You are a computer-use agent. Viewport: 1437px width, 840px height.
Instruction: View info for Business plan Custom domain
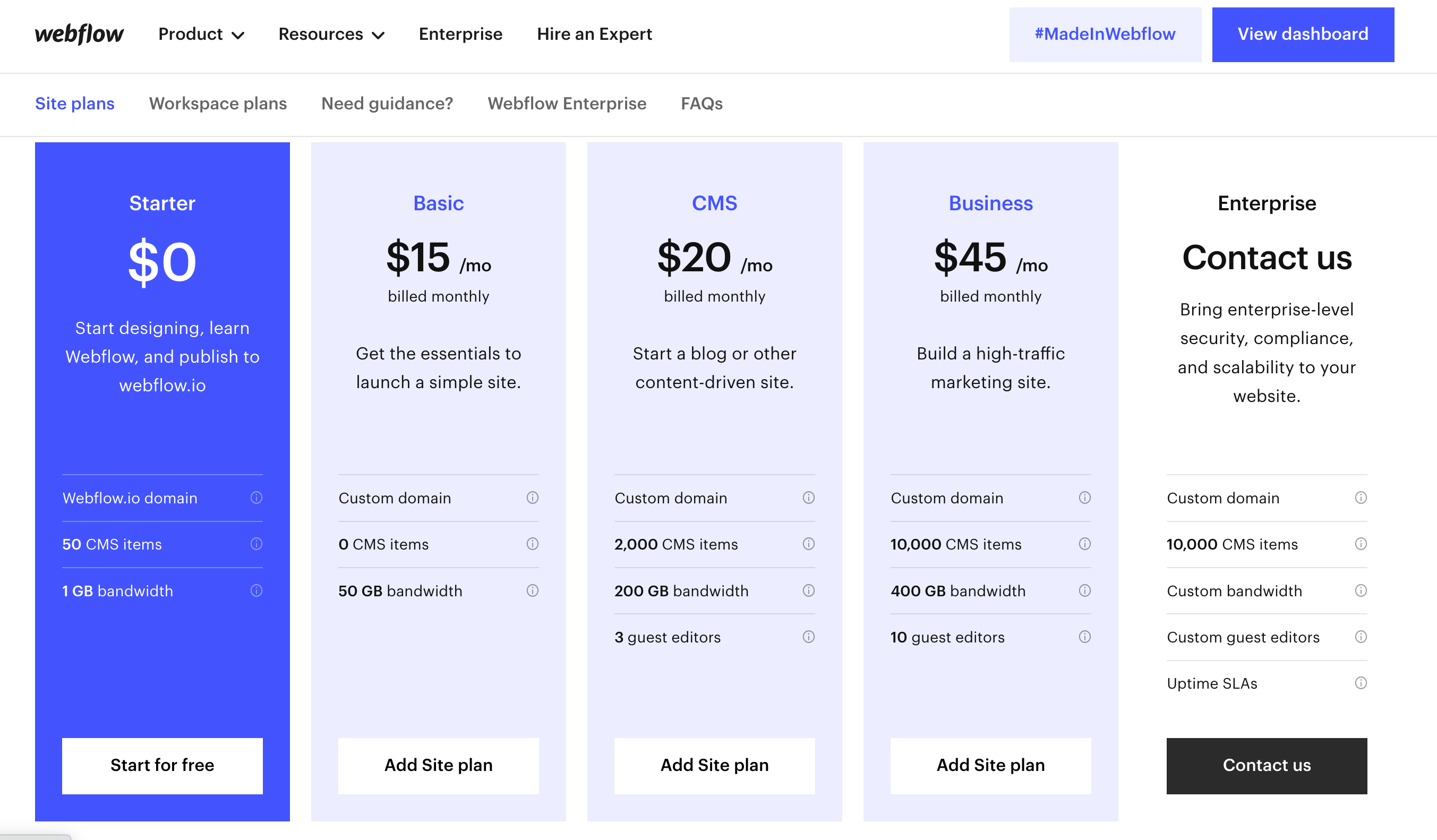(1084, 498)
